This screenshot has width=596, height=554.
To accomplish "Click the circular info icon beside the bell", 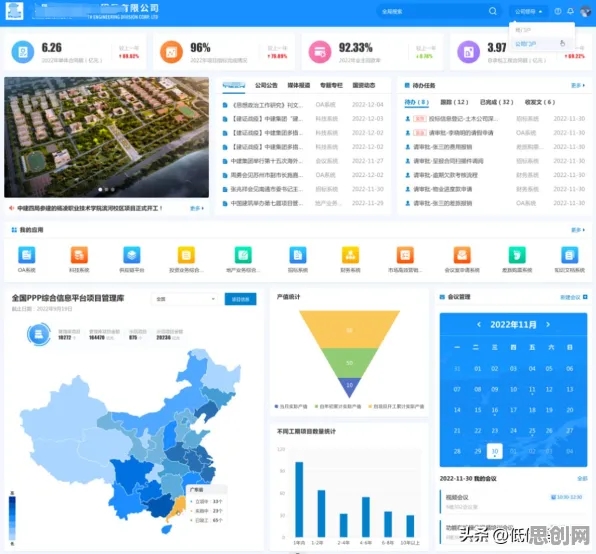I will 558,11.
